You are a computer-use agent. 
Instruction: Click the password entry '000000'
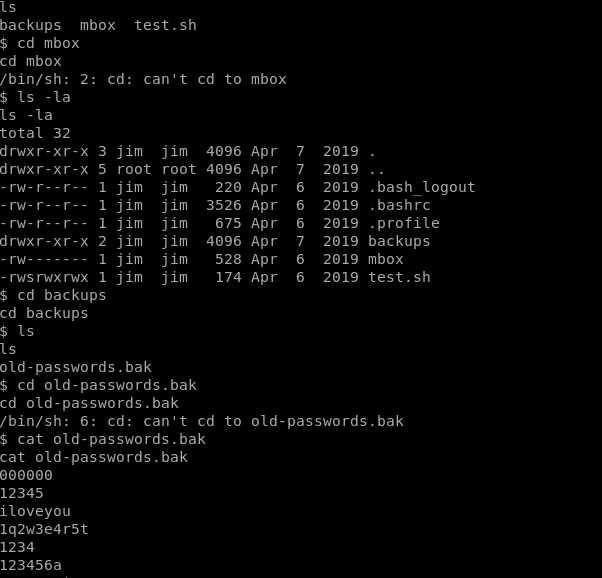(x=26, y=475)
